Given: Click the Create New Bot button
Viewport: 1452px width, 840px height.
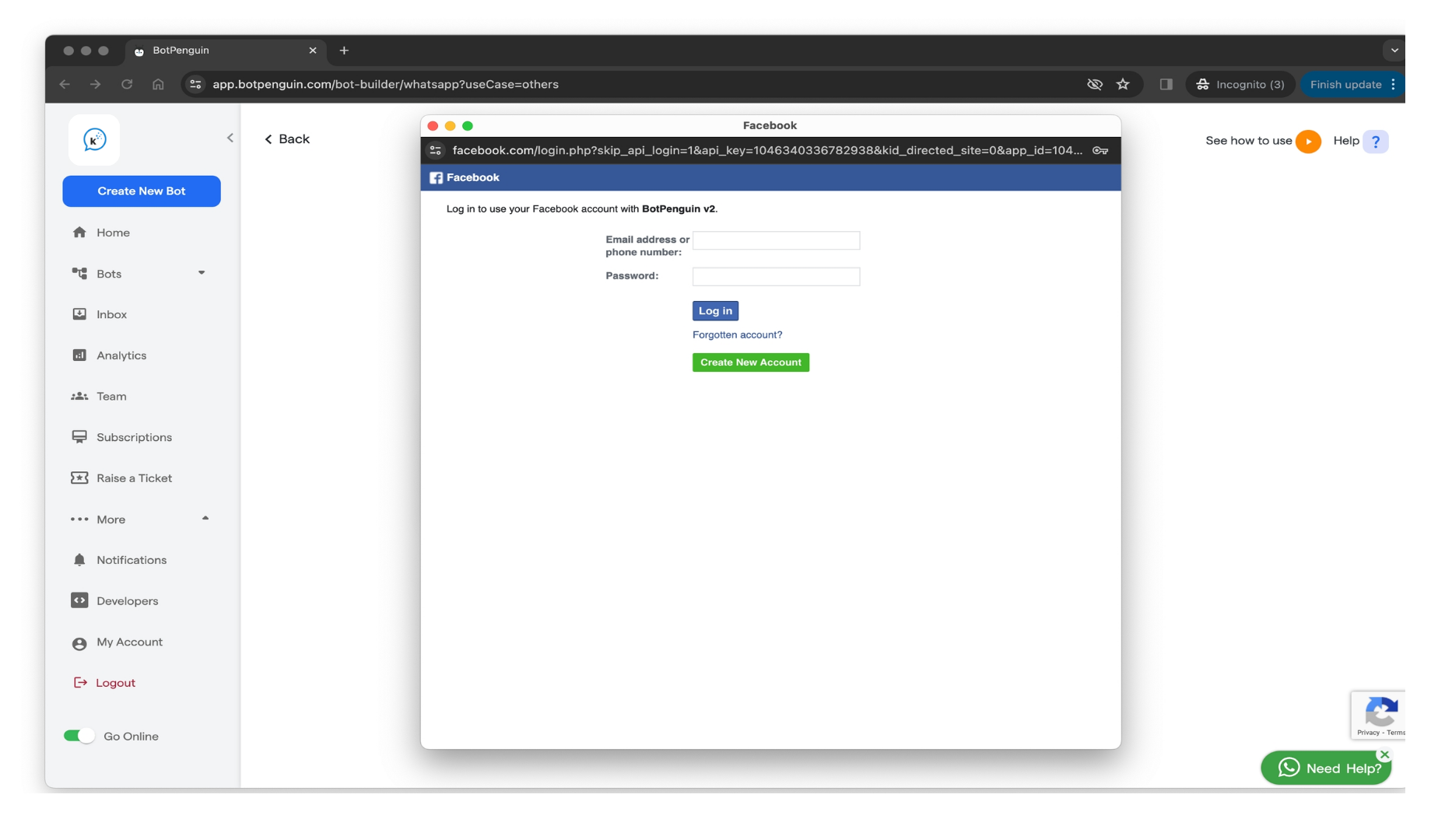Looking at the screenshot, I should pos(142,191).
